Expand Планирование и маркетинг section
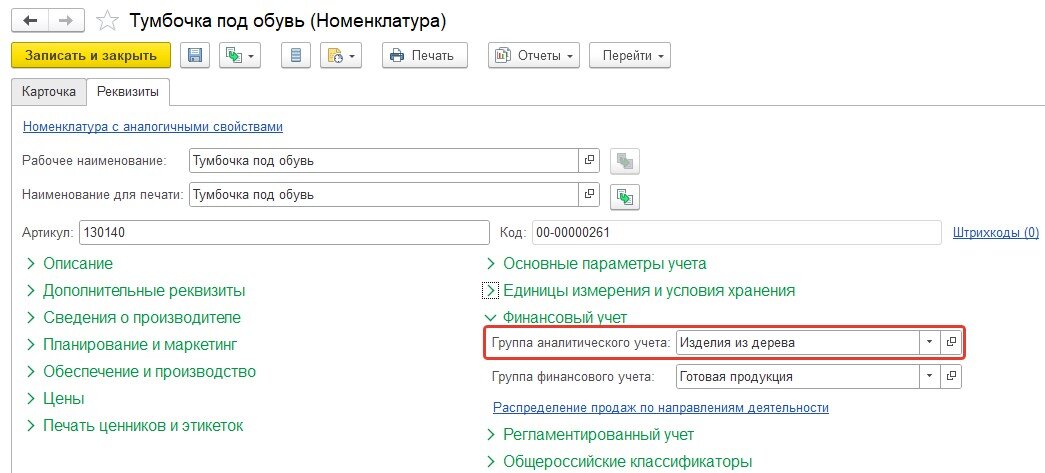 pyautogui.click(x=132, y=345)
